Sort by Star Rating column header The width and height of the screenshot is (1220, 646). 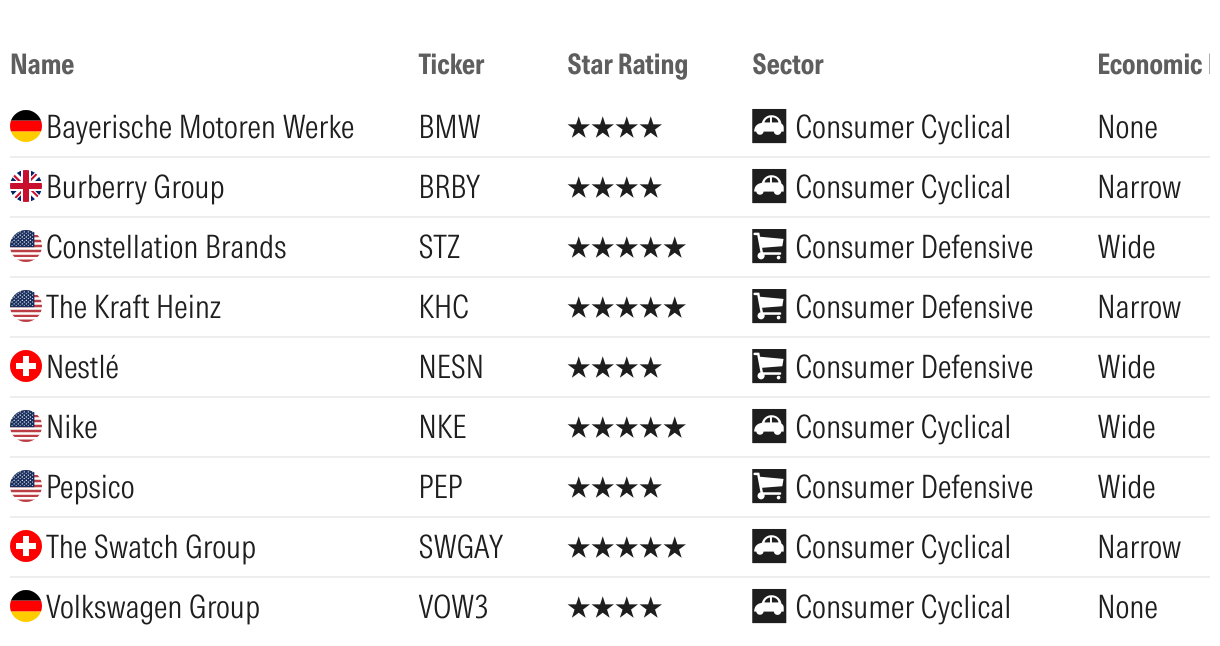tap(627, 65)
